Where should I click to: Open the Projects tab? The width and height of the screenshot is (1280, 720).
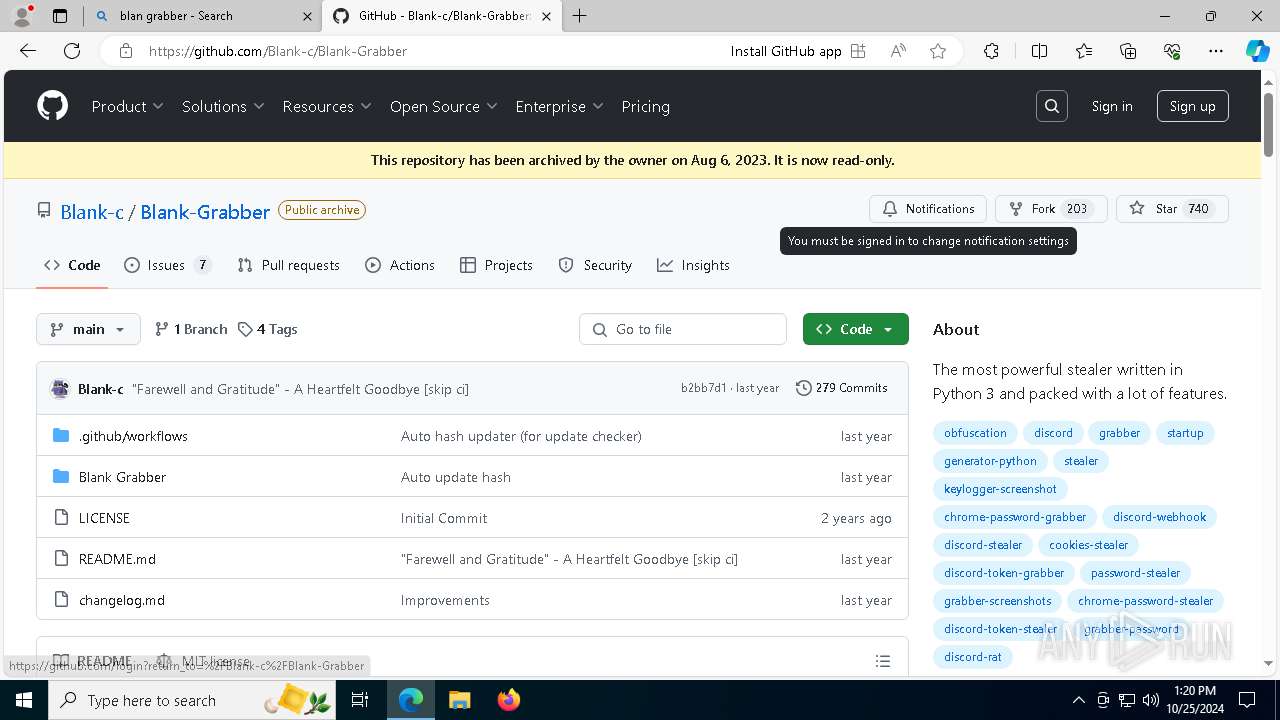click(x=496, y=265)
